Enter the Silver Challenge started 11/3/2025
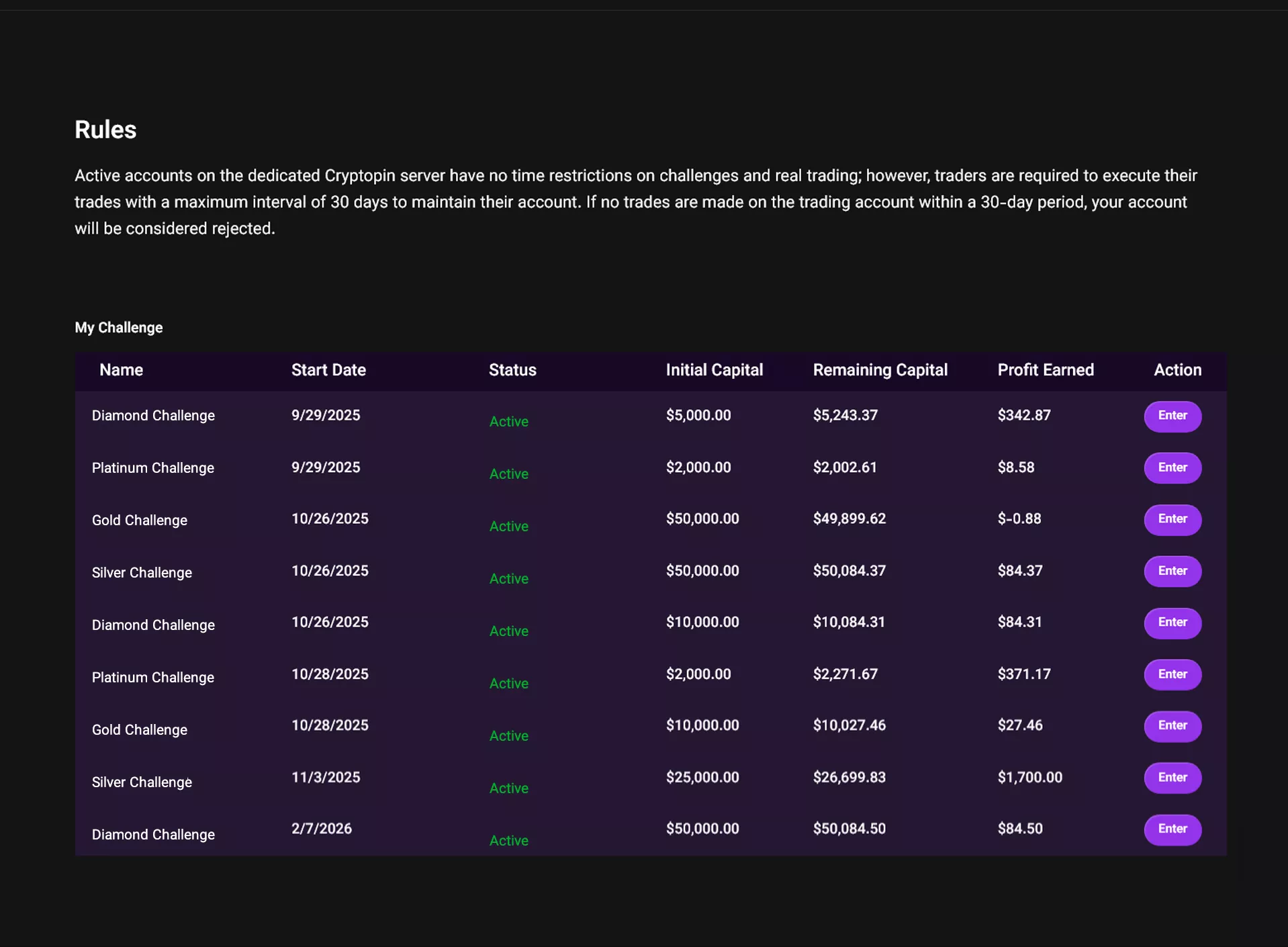The width and height of the screenshot is (1288, 947). pyautogui.click(x=1172, y=778)
